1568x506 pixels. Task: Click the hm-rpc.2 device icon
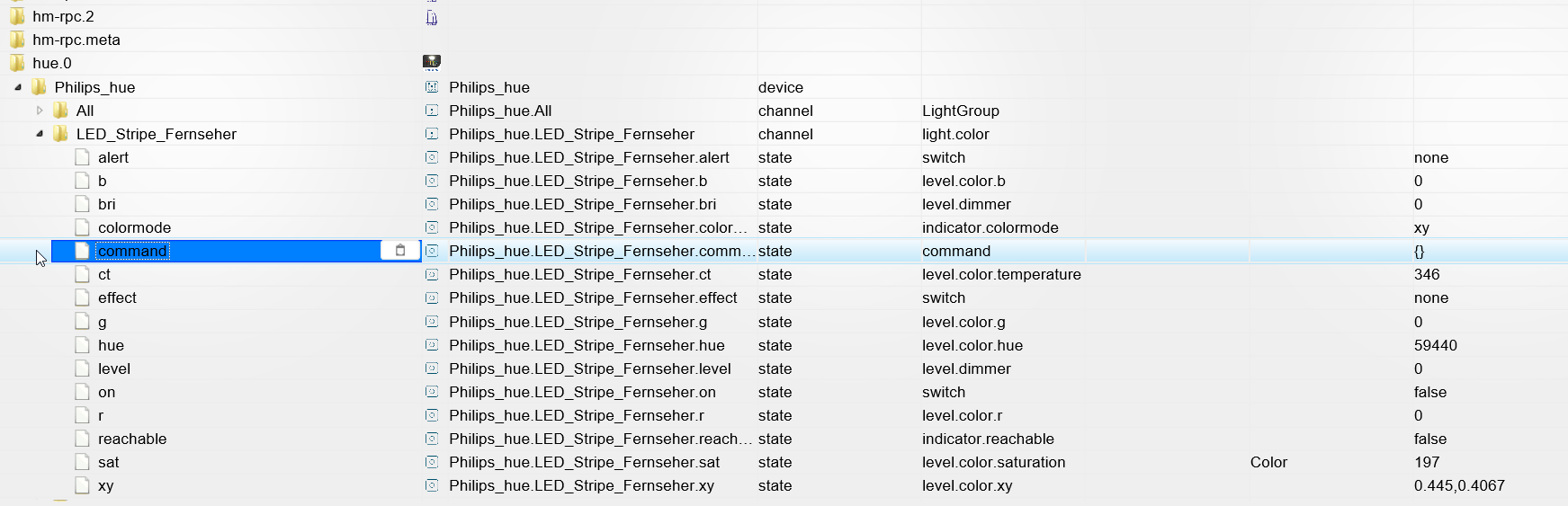click(432, 17)
